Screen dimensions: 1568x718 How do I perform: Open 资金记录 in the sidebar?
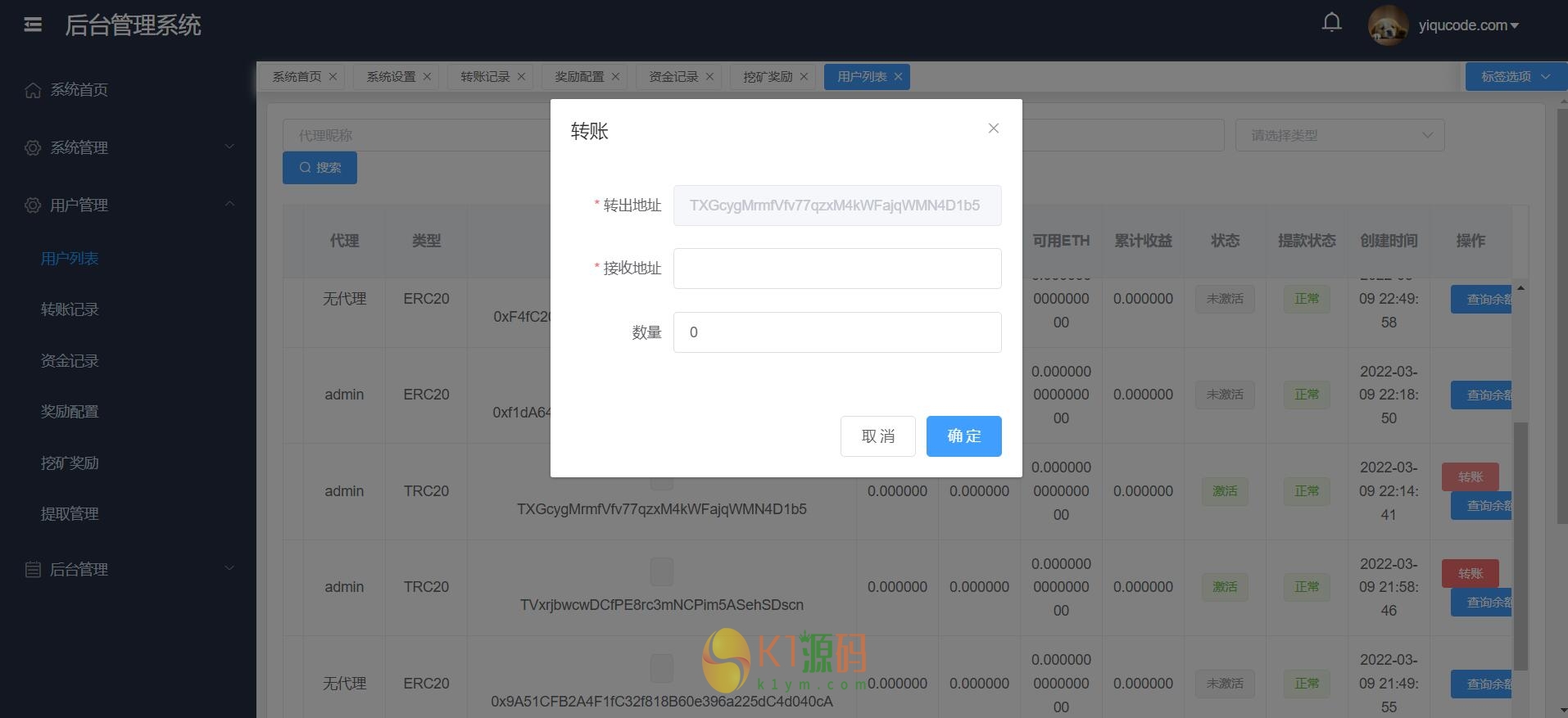(70, 361)
